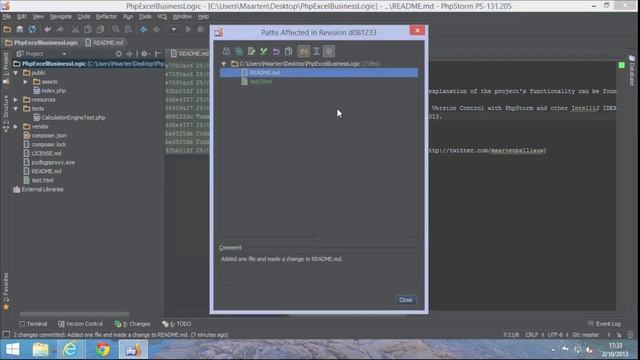
Task: Click the Paste icon in main toolbar
Action: [100, 29]
